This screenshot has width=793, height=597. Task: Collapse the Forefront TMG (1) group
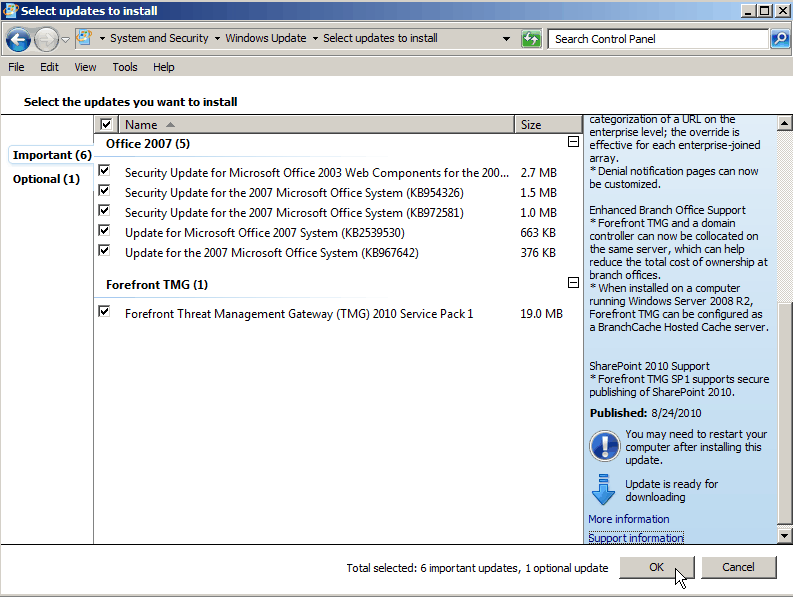(x=573, y=282)
